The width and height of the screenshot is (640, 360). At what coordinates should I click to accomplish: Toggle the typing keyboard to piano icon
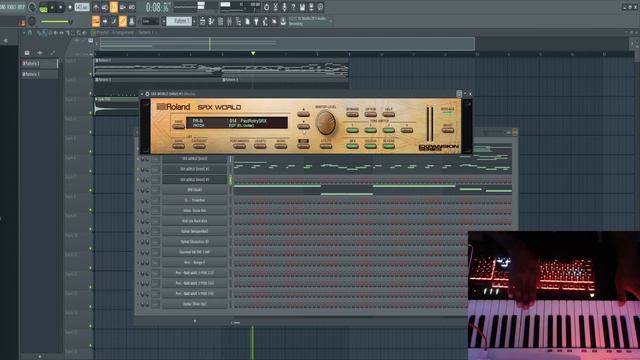pos(96,21)
